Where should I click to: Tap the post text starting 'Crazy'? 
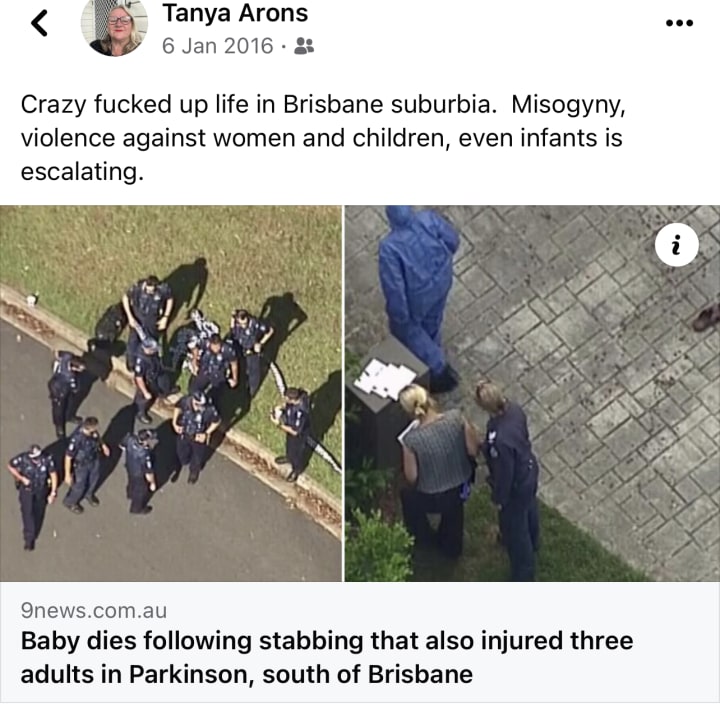pyautogui.click(x=323, y=138)
